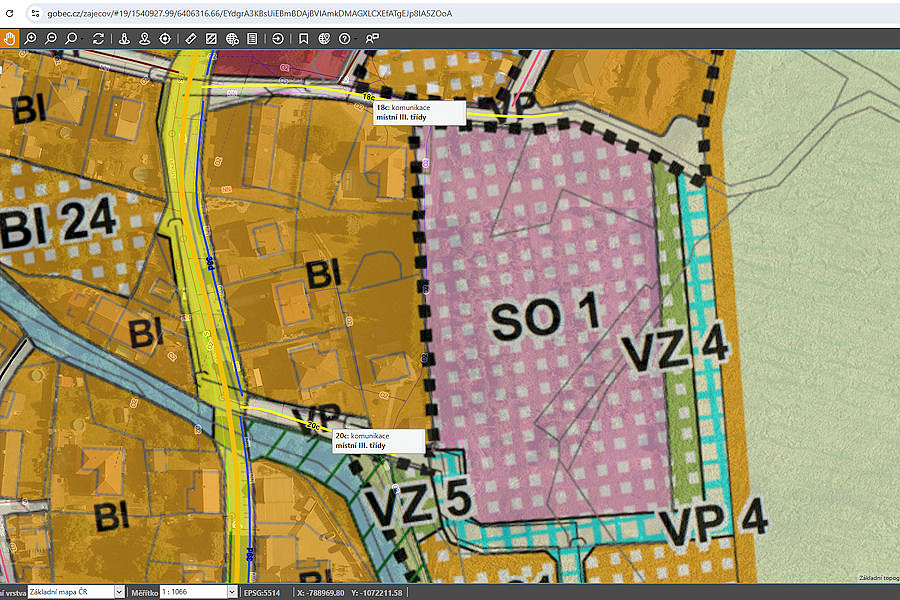Click the zoom out magnifier
The height and width of the screenshot is (600, 900).
(51, 38)
